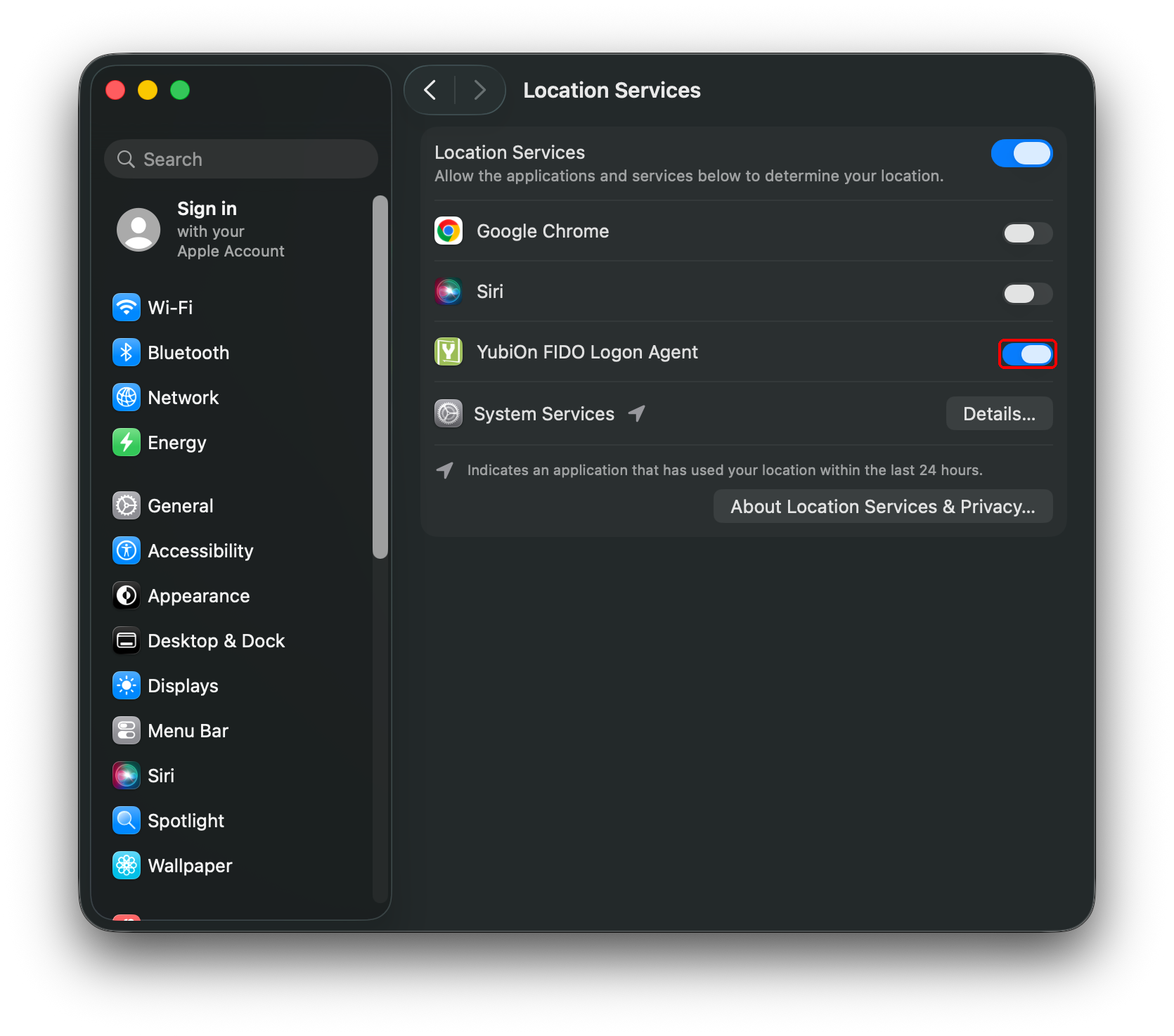
Task: Click the Accessibility icon in sidebar
Action: (x=127, y=550)
